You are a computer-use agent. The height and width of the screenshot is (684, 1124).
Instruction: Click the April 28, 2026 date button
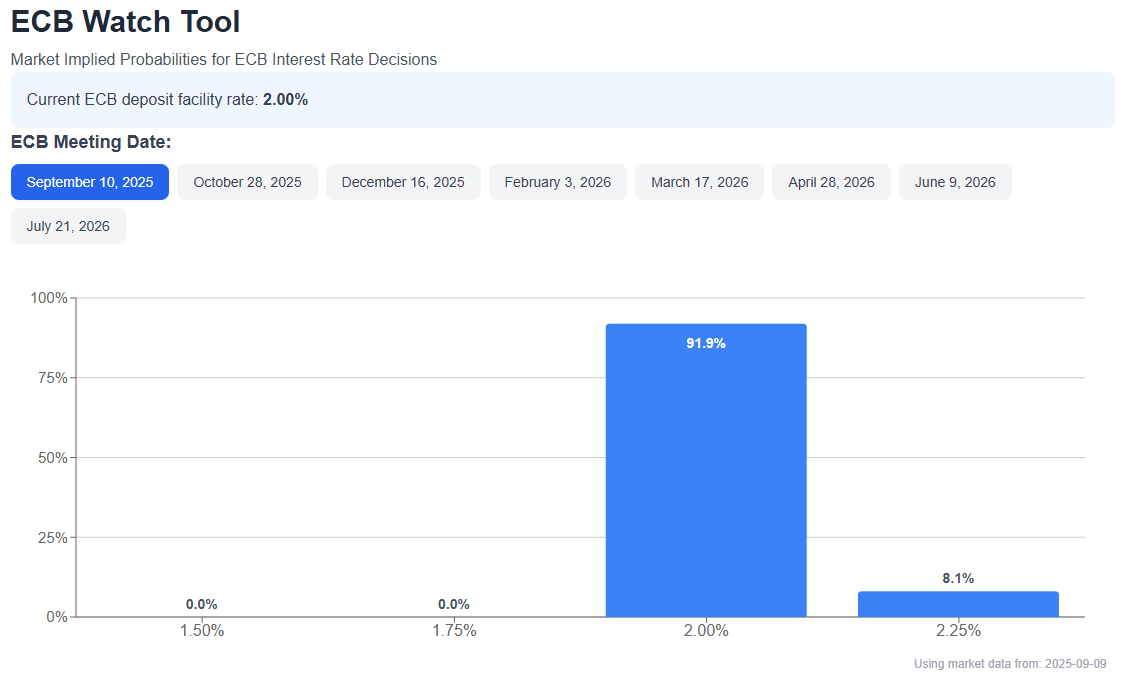(x=831, y=182)
